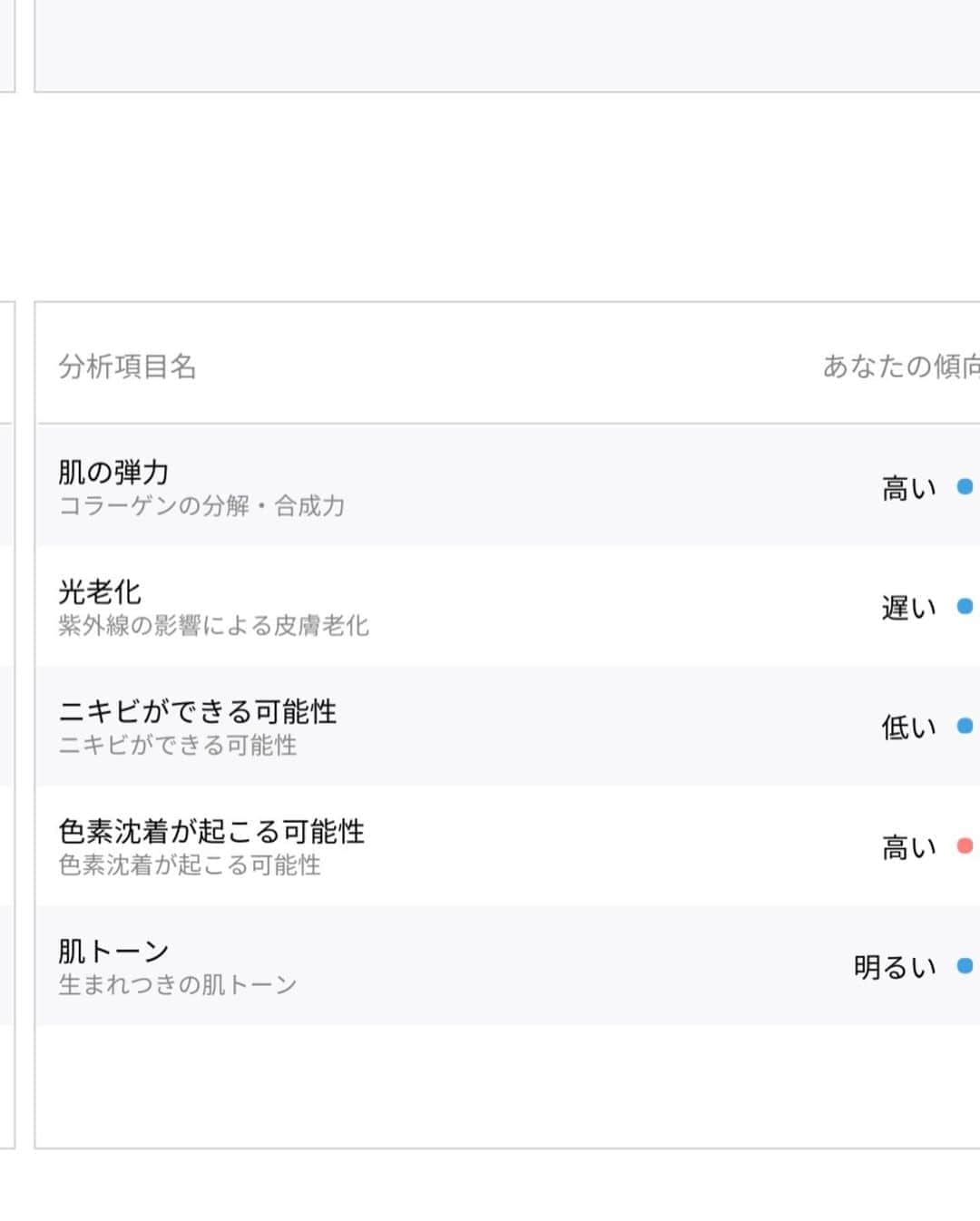Click subtitle 生まれつきの肌トーン
Screen dimensions: 980x1221
click(178, 985)
